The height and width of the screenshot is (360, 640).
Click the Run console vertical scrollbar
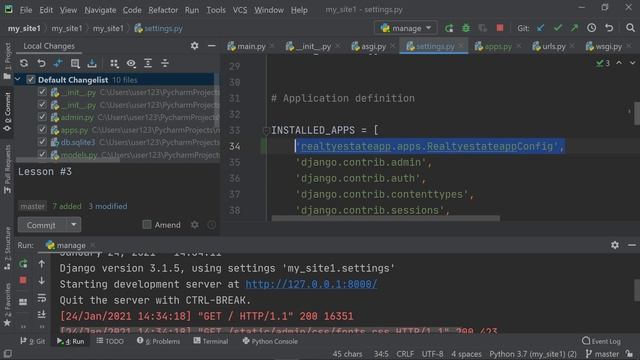pyautogui.click(x=637, y=289)
